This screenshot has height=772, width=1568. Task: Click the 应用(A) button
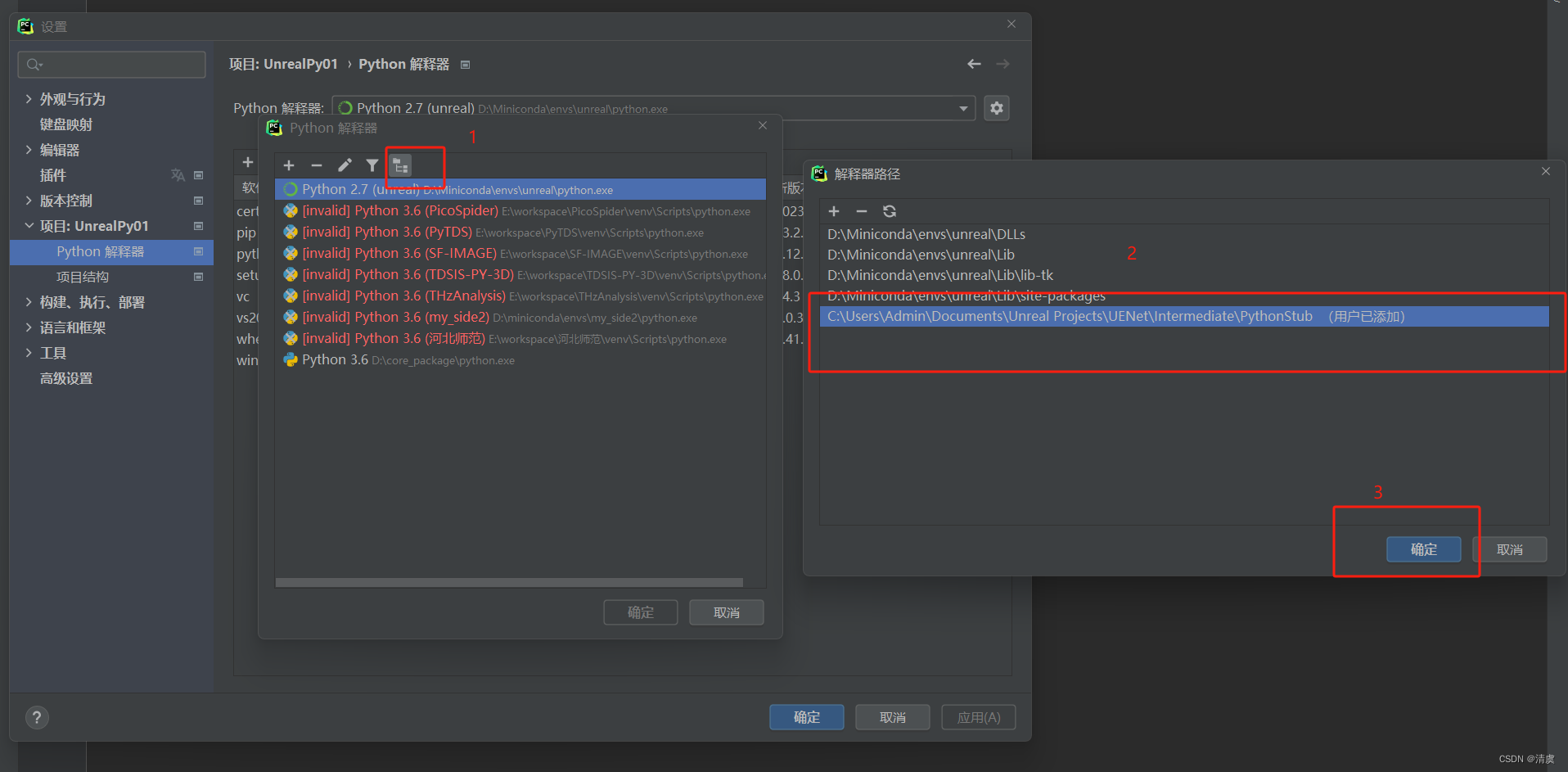[x=977, y=716]
